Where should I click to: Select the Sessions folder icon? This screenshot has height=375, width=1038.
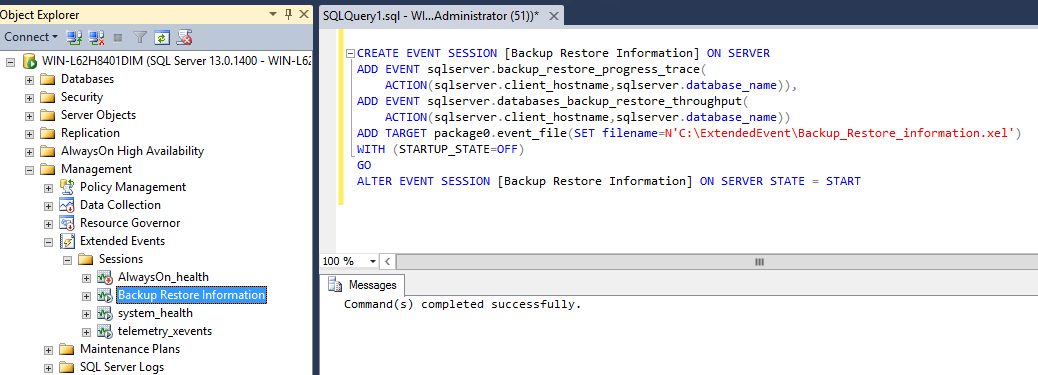point(85,259)
